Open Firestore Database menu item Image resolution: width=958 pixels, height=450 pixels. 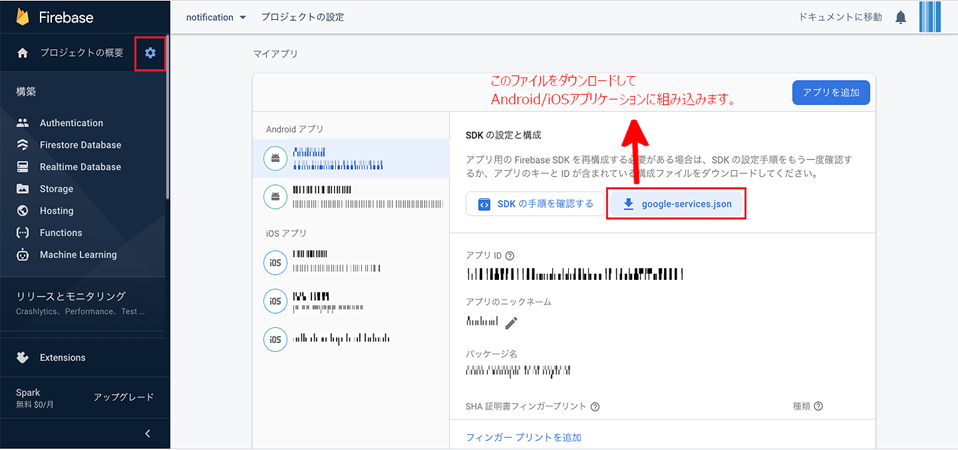point(82,145)
